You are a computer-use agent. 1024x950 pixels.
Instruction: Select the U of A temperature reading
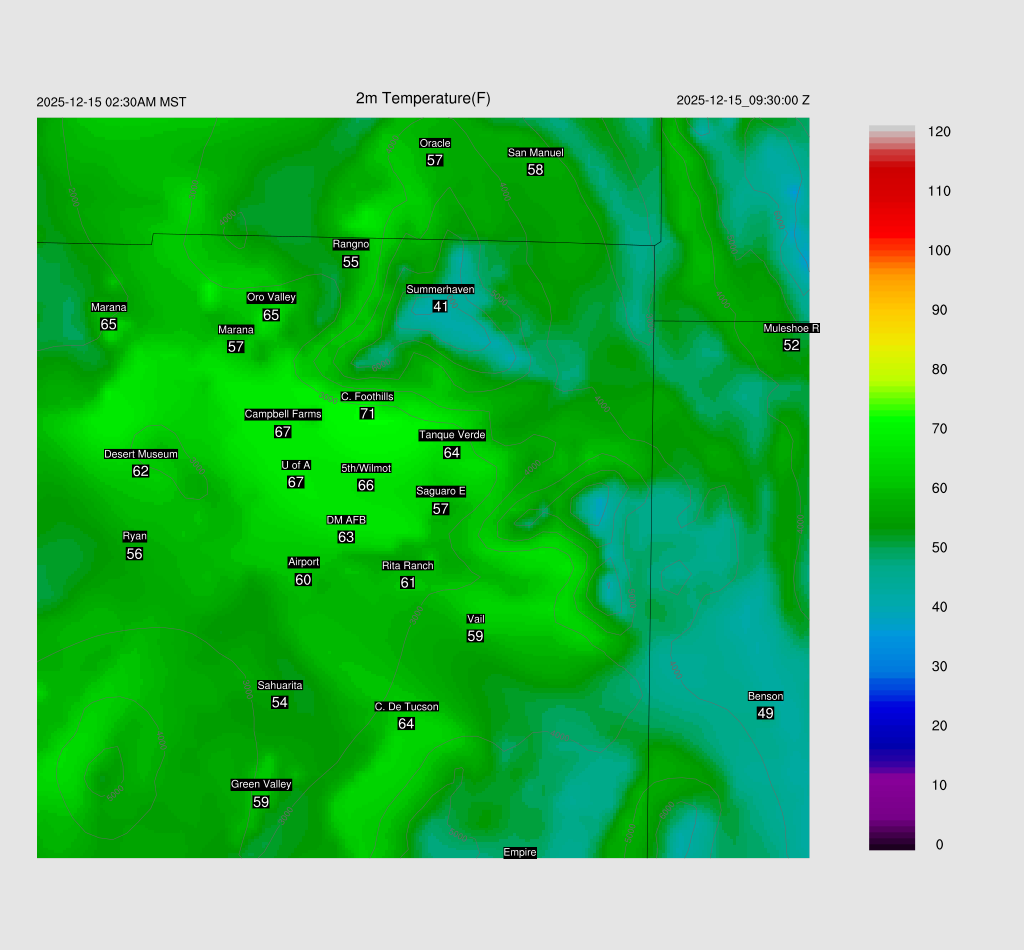click(296, 482)
